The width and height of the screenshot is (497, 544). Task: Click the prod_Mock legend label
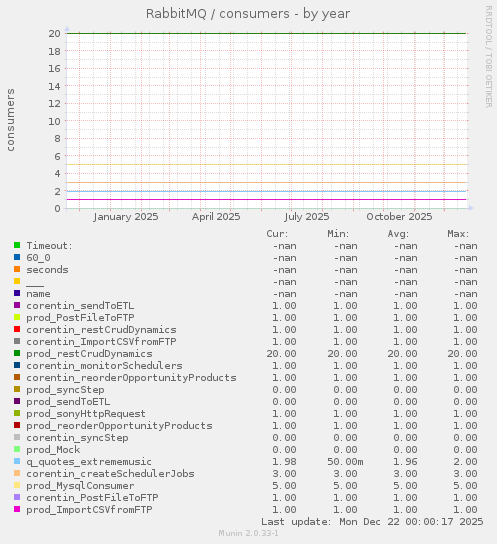pos(53,450)
